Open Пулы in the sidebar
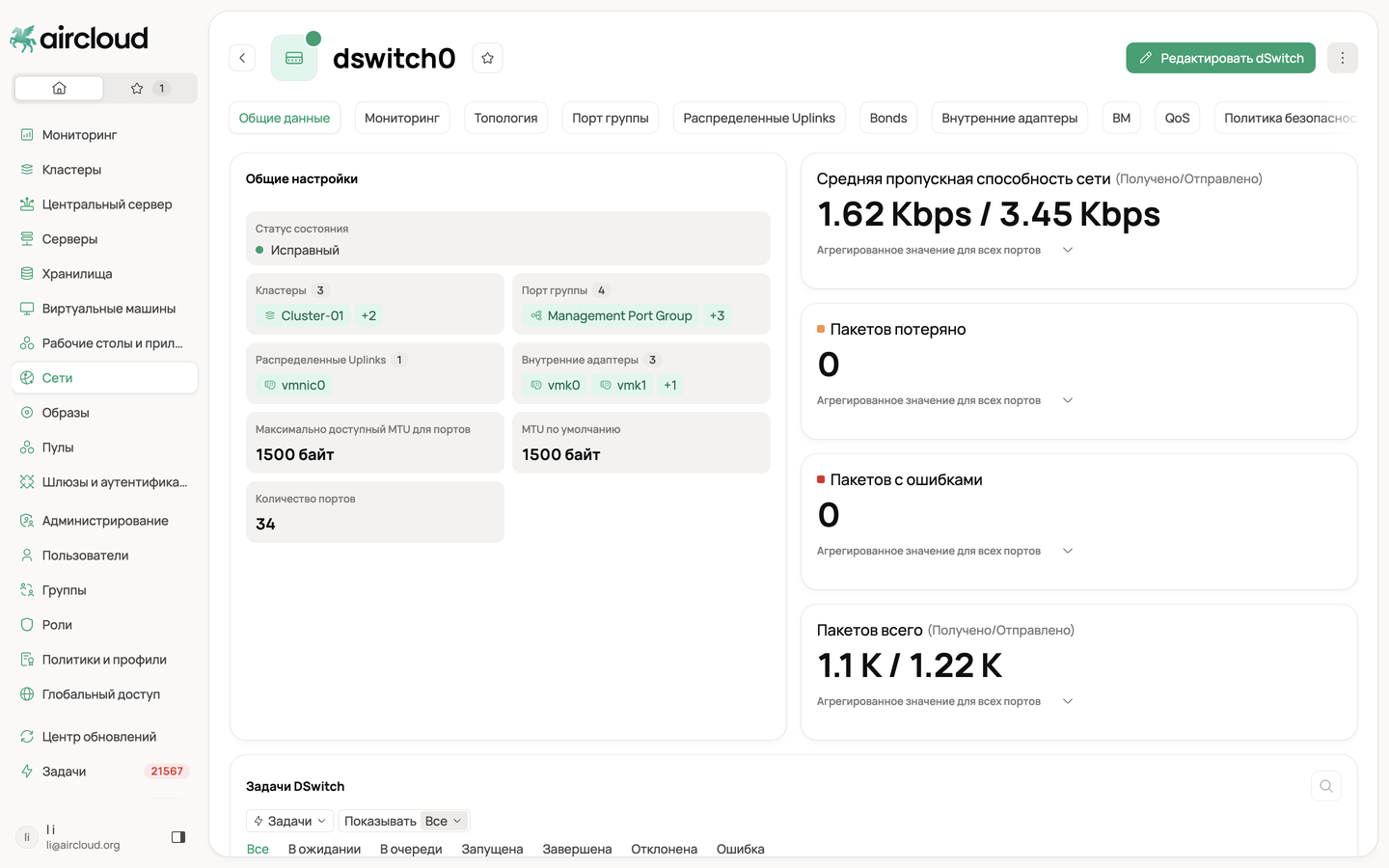 [104, 448]
